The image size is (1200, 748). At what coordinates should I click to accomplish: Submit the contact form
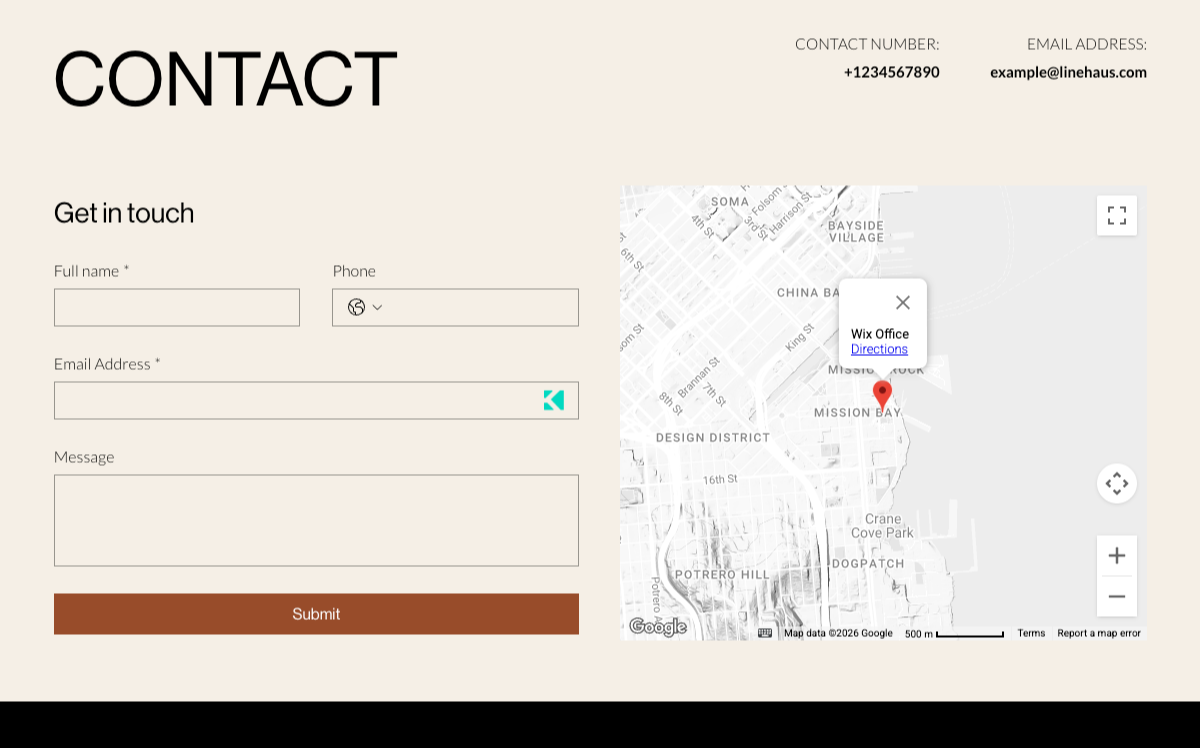tap(316, 614)
